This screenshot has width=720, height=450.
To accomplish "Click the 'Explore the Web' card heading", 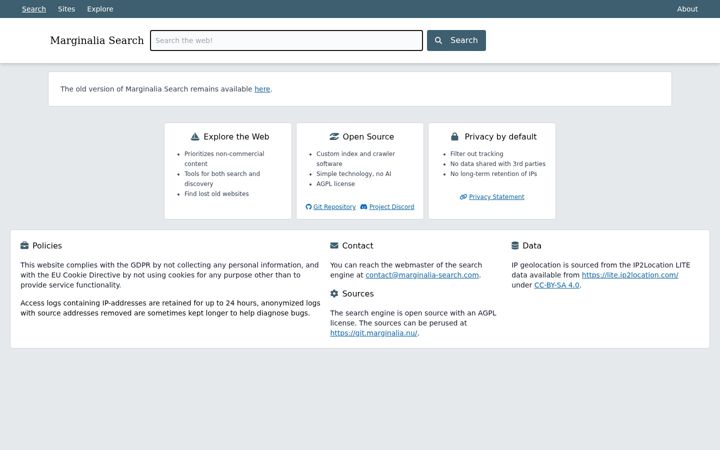I will 236,137.
